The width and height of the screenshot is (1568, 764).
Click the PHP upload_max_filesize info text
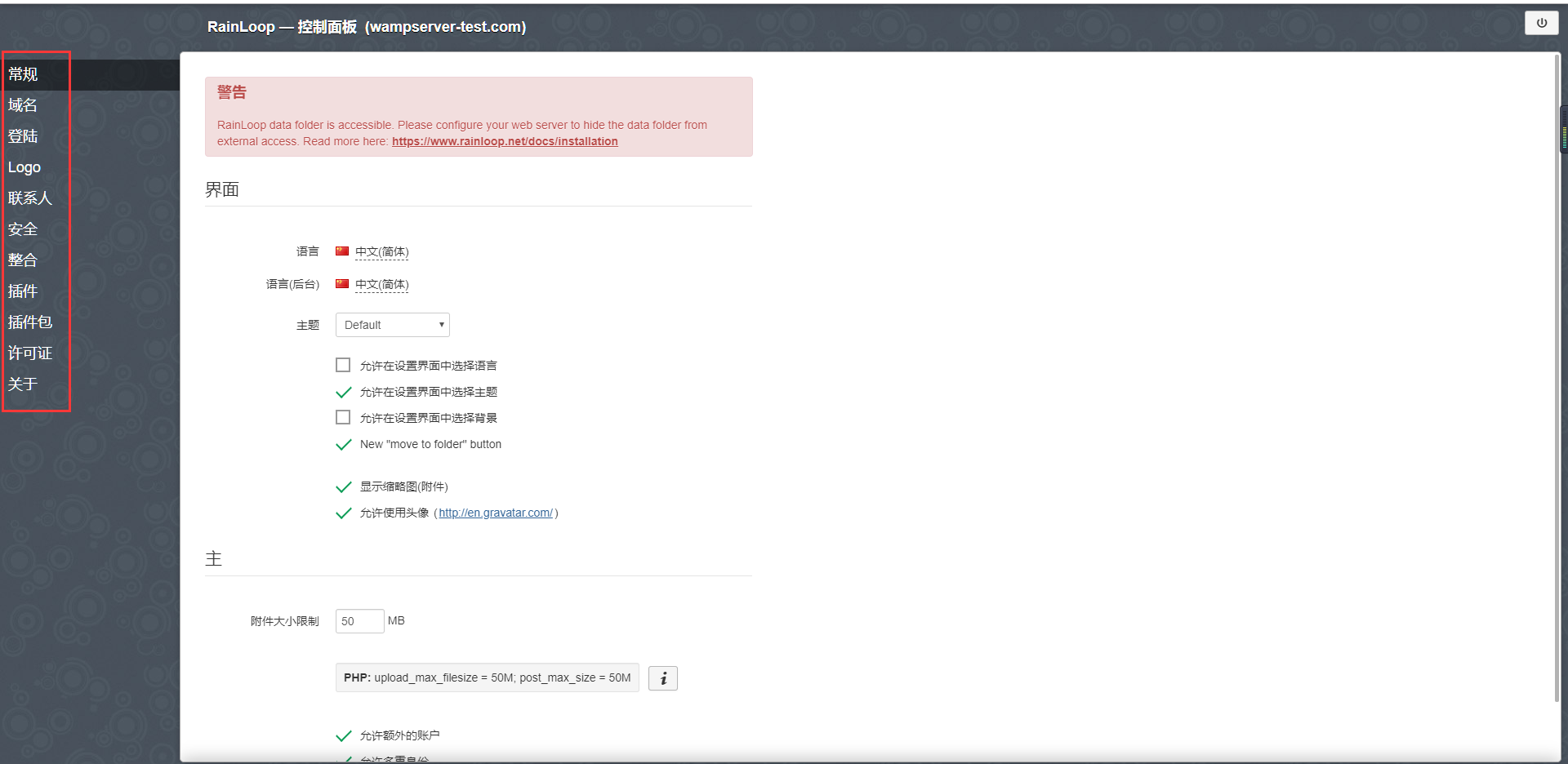point(488,677)
